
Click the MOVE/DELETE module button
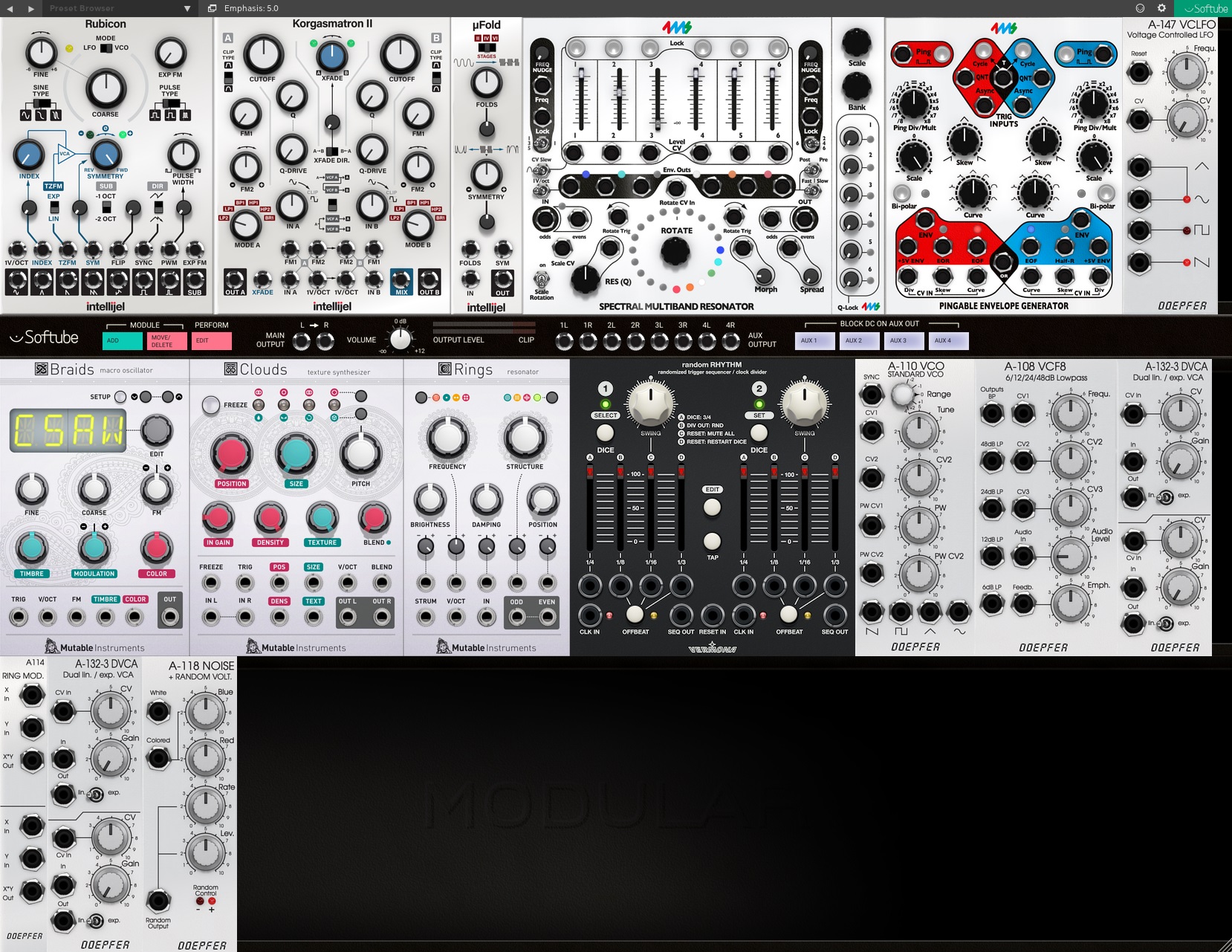point(167,341)
